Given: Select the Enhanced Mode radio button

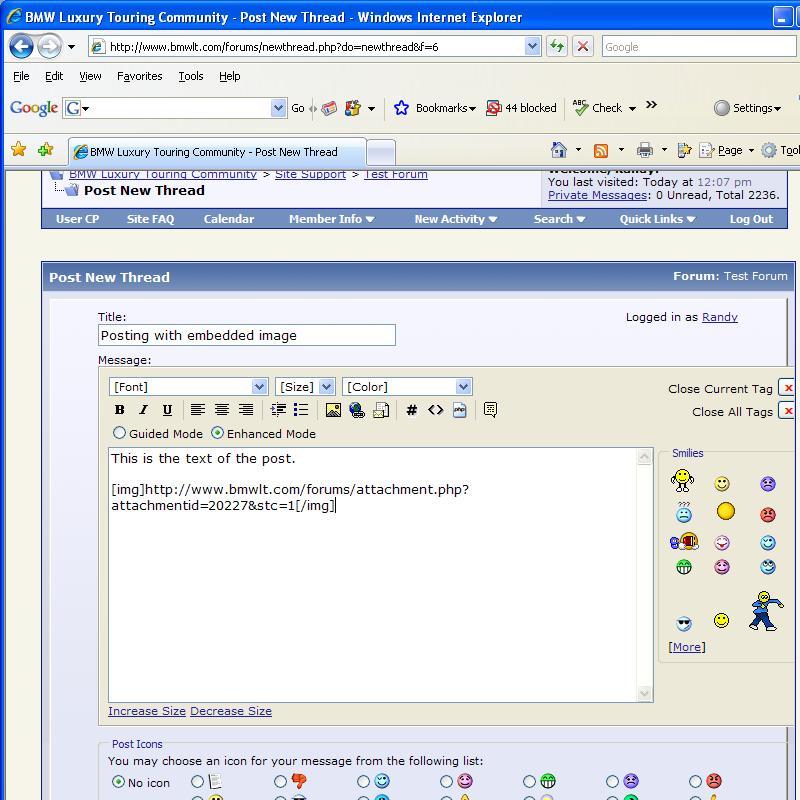Looking at the screenshot, I should (x=217, y=433).
